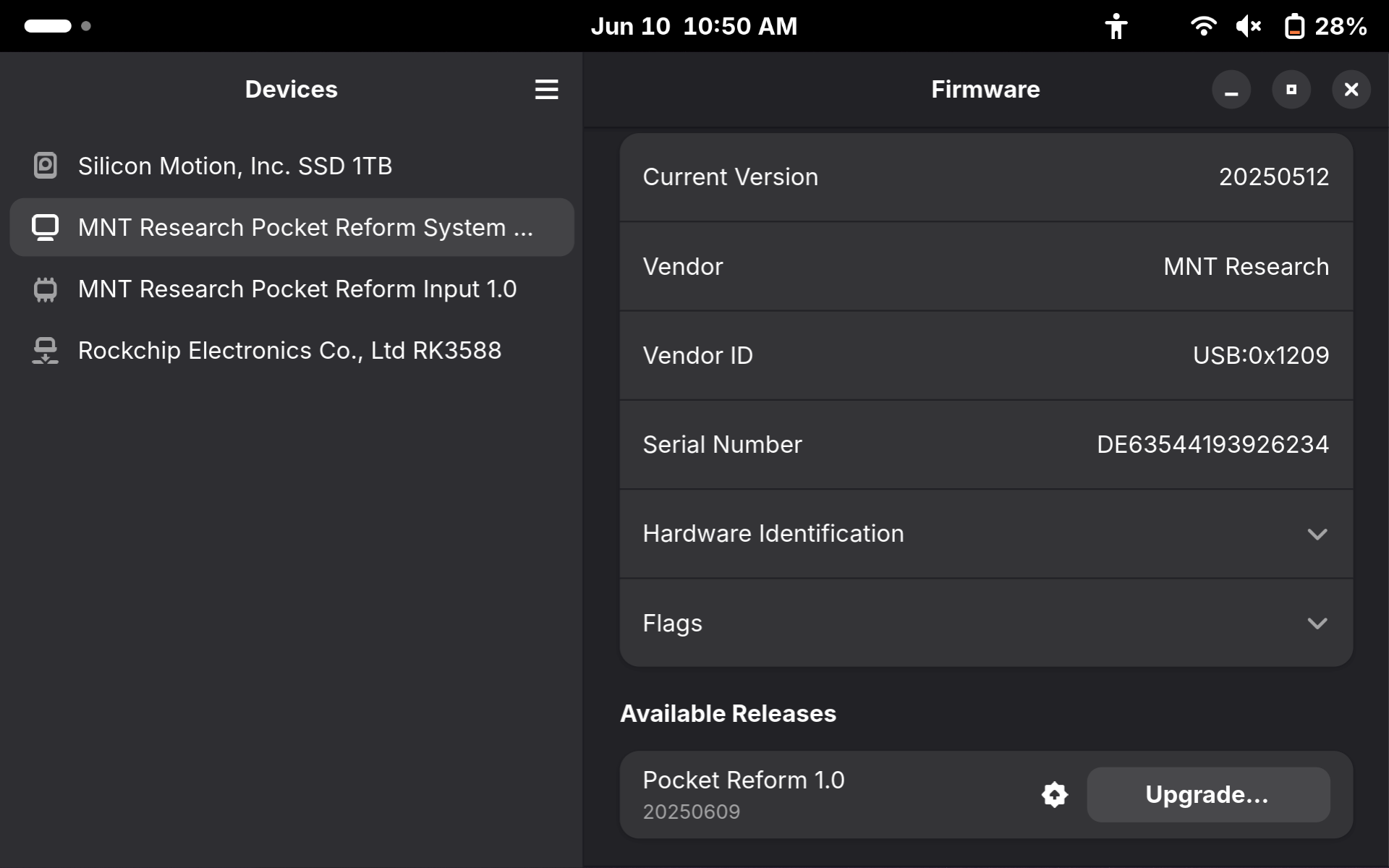Click the muted volume icon
Image resolution: width=1389 pixels, height=868 pixels.
click(x=1249, y=26)
